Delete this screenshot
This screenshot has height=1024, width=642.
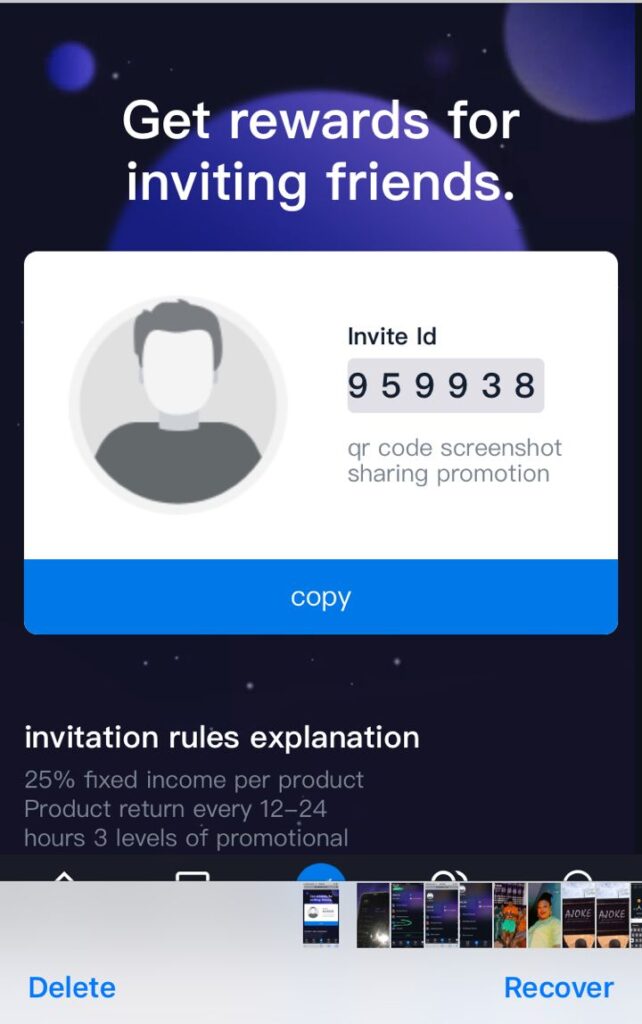click(72, 987)
